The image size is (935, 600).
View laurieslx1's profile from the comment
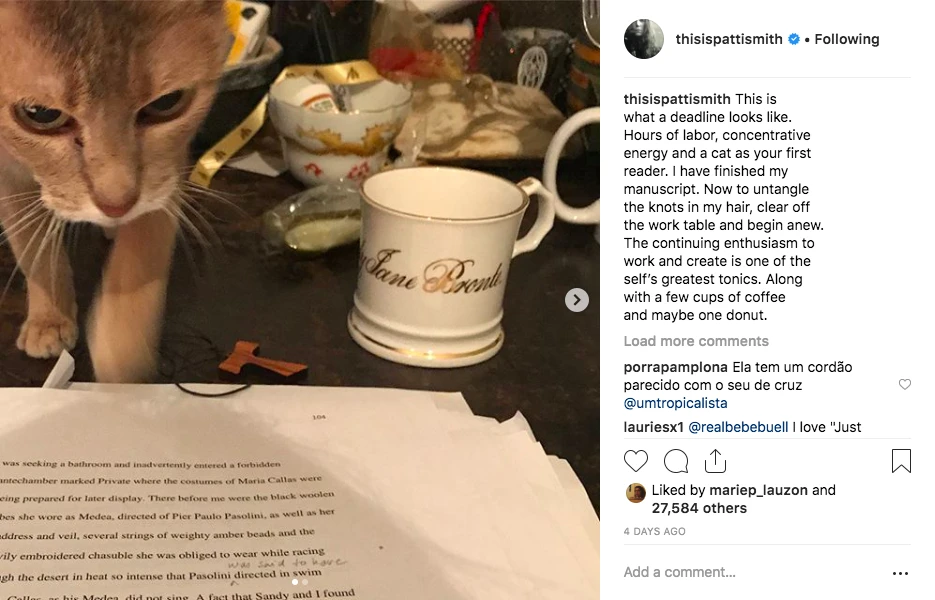click(654, 427)
